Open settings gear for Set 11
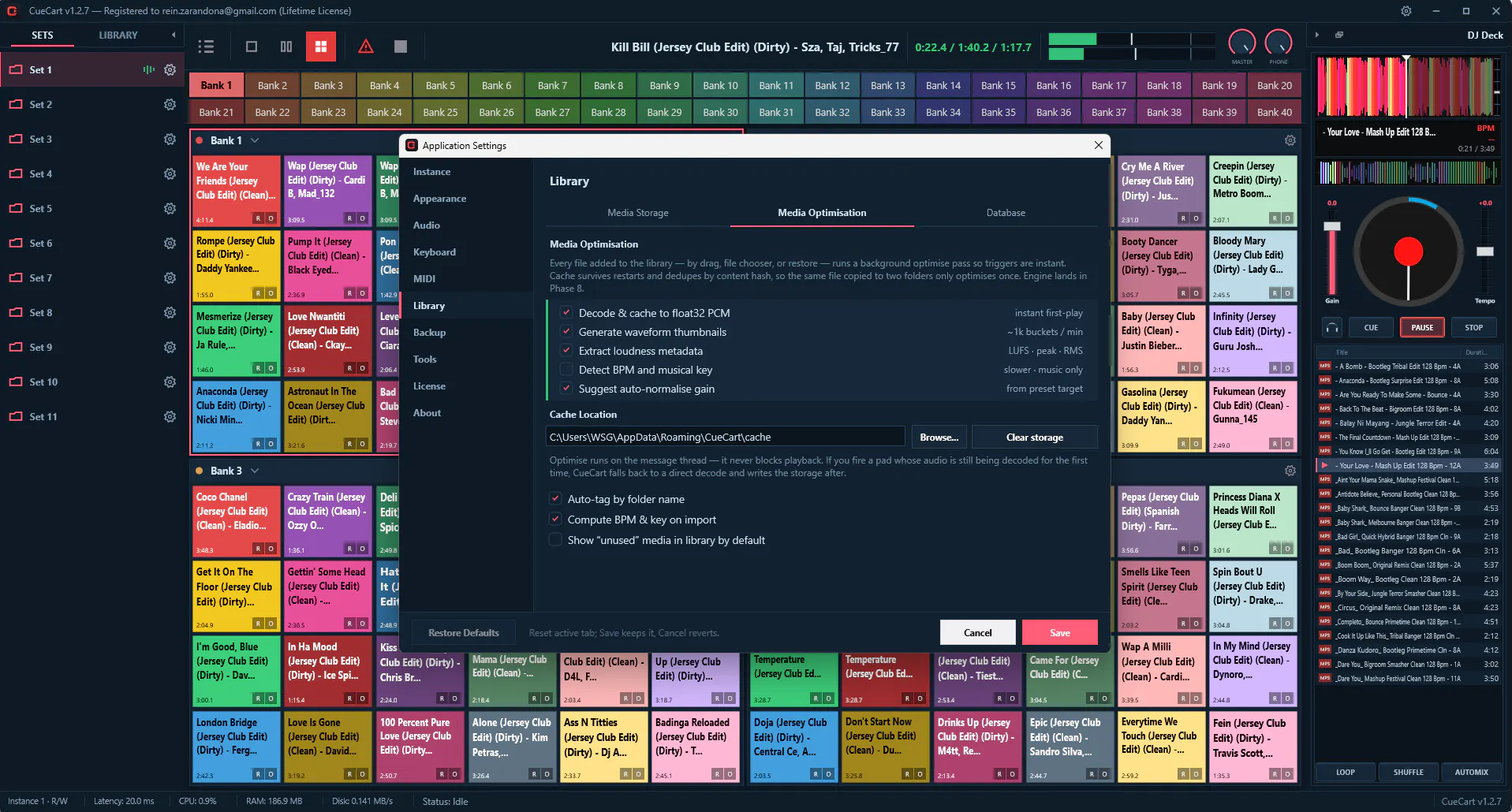 170,417
